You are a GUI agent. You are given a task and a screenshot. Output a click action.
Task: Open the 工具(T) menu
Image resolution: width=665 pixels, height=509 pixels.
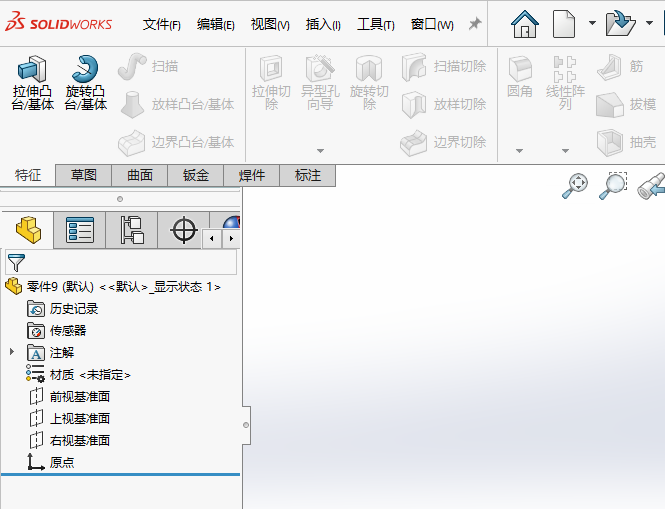pos(376,24)
